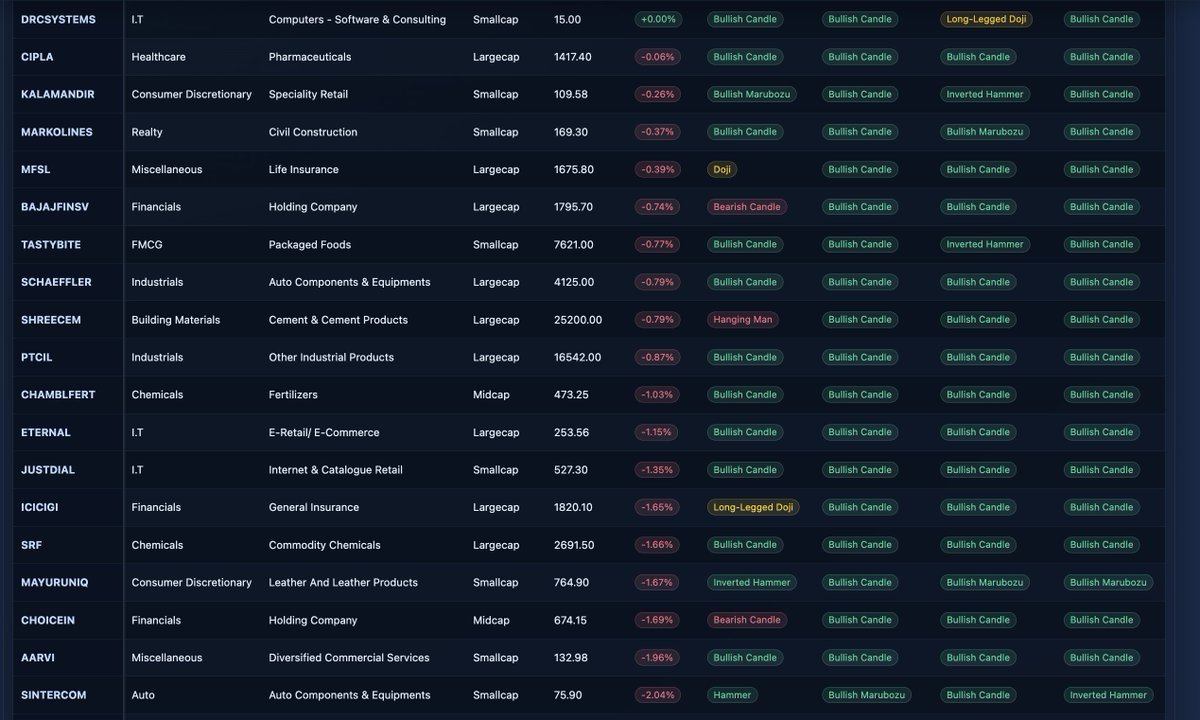Click Bullish Marubozu badge in KALAMANDIR row
1200x720 pixels.
(x=752, y=94)
